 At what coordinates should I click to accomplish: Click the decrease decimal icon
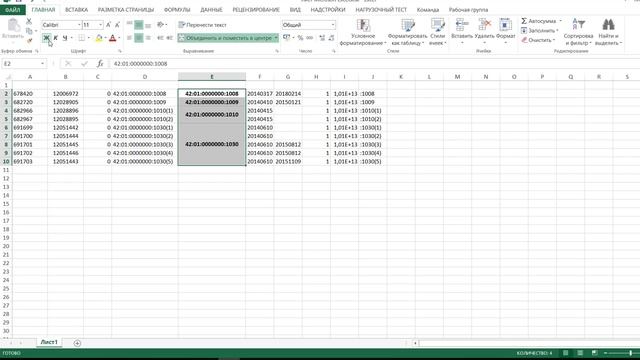[331, 38]
